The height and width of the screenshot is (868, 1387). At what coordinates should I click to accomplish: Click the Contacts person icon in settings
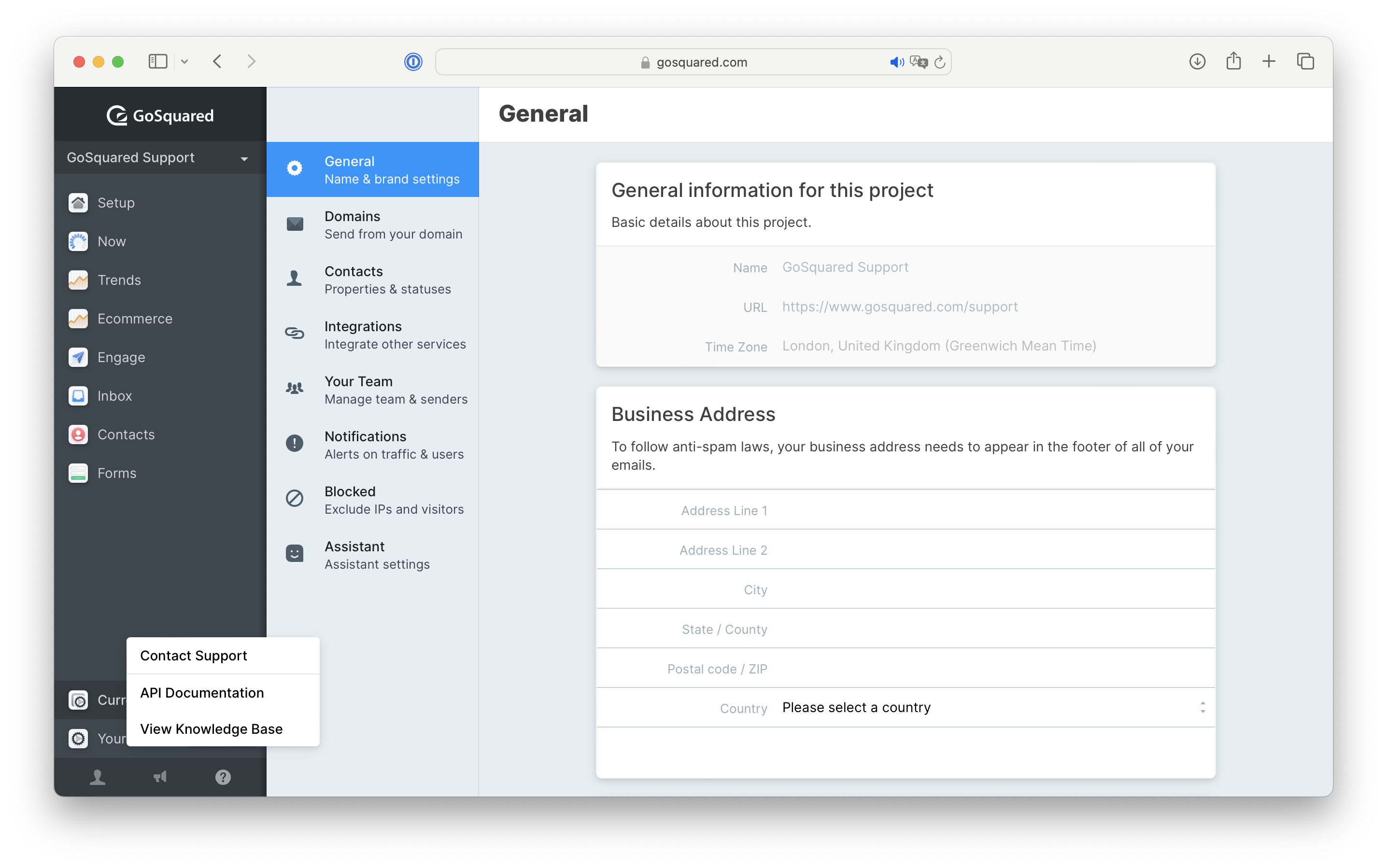point(295,279)
